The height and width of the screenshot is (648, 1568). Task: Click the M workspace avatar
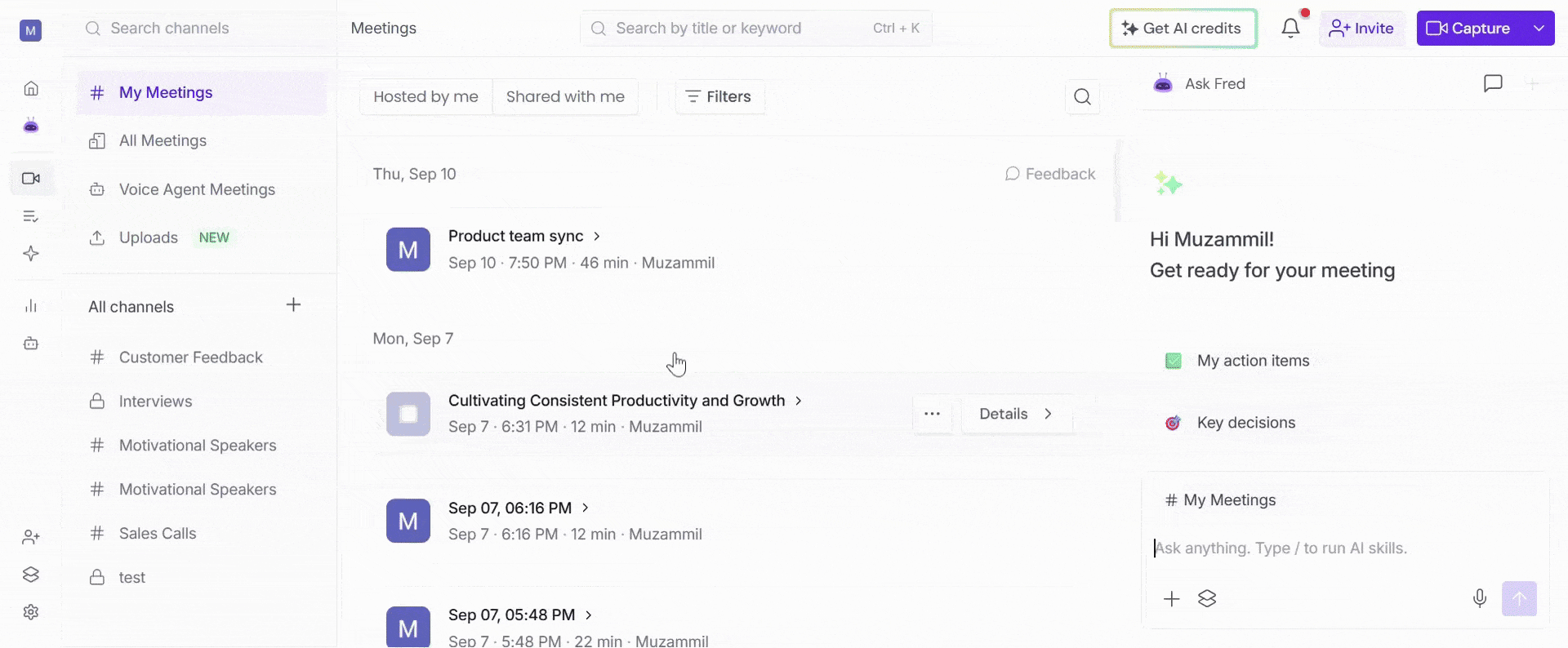[x=31, y=31]
